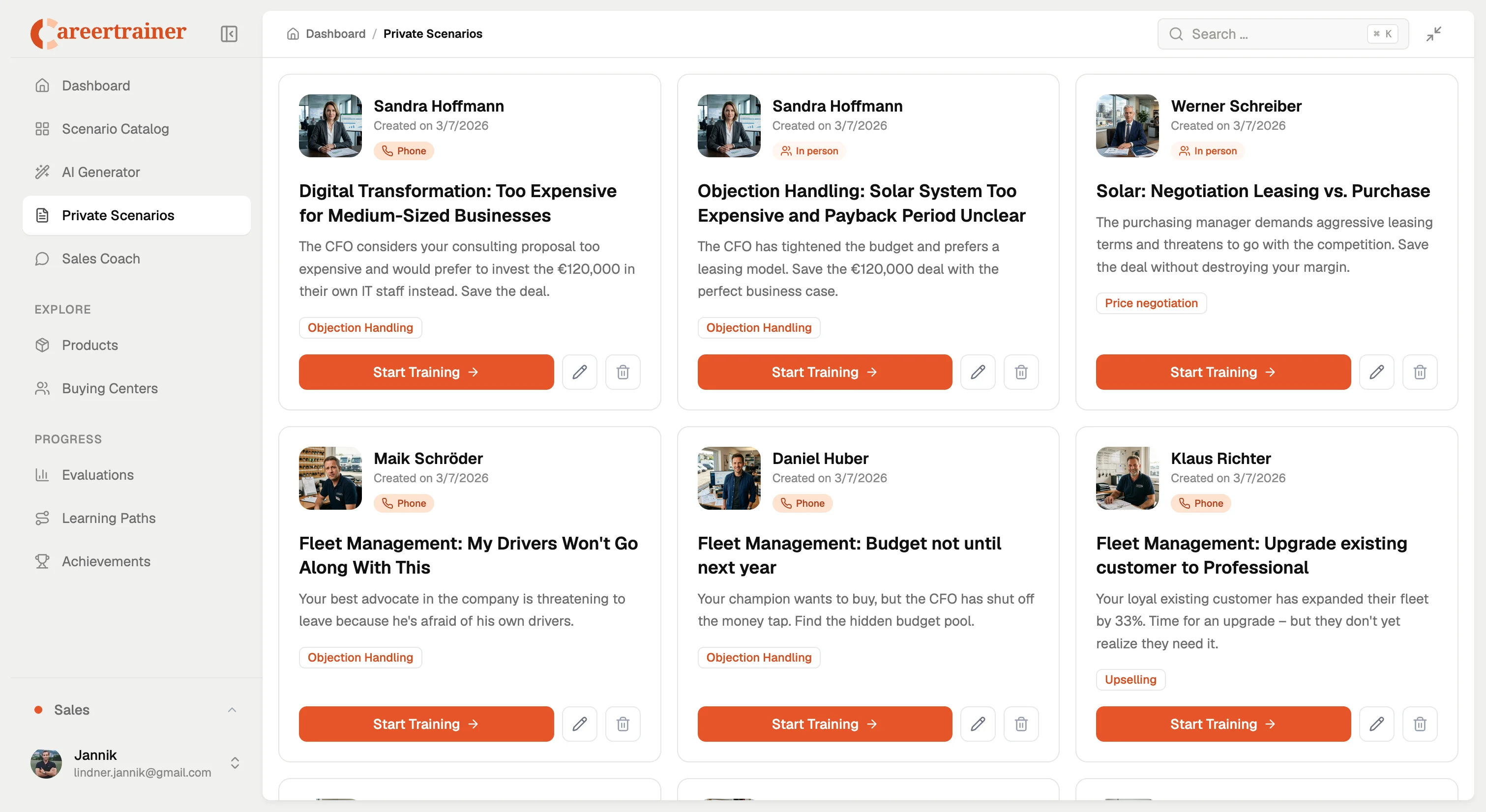Edit Digital Transformation scenario with pencil icon
This screenshot has height=812, width=1486.
pyautogui.click(x=579, y=372)
